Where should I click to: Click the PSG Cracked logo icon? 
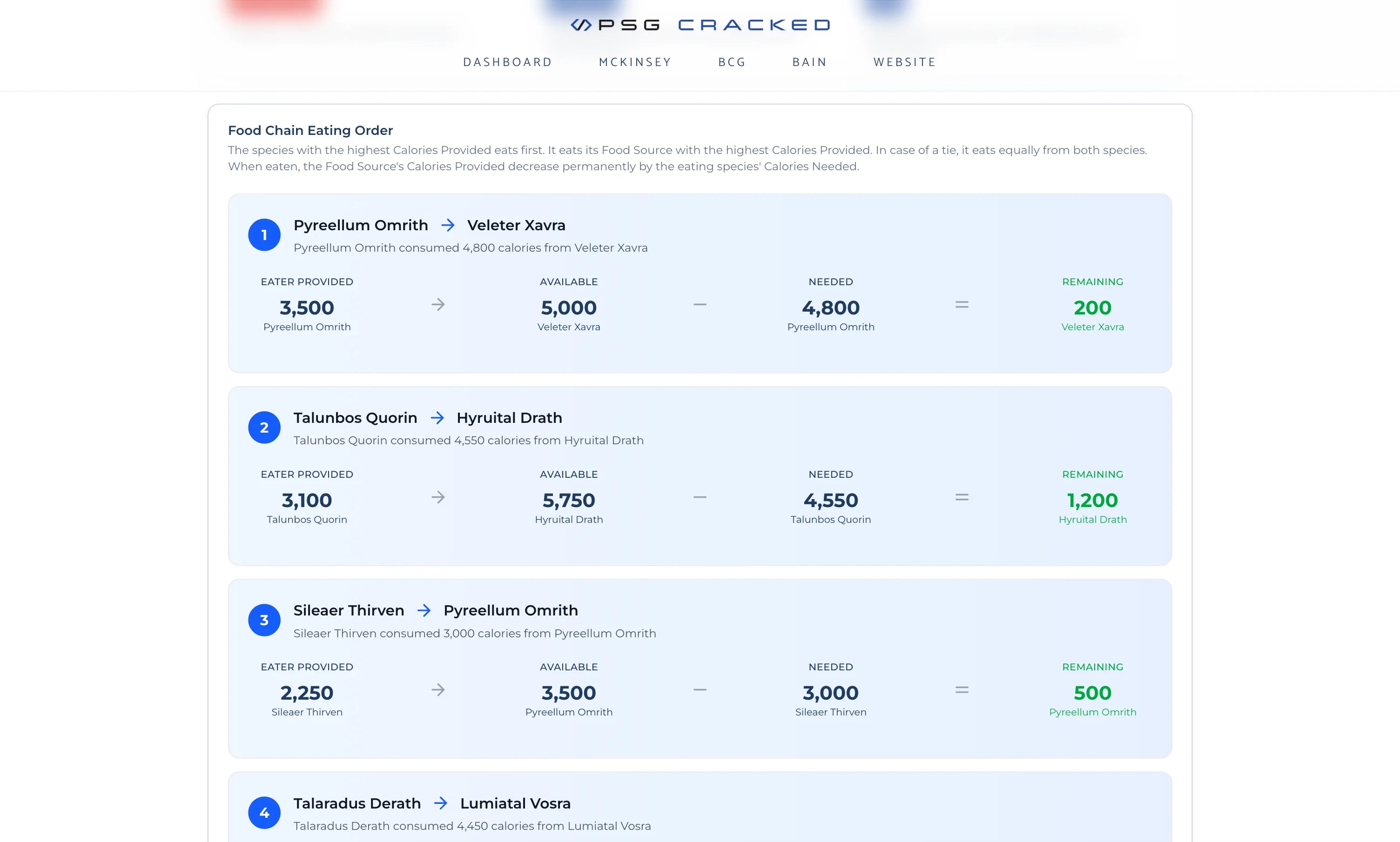tap(580, 25)
